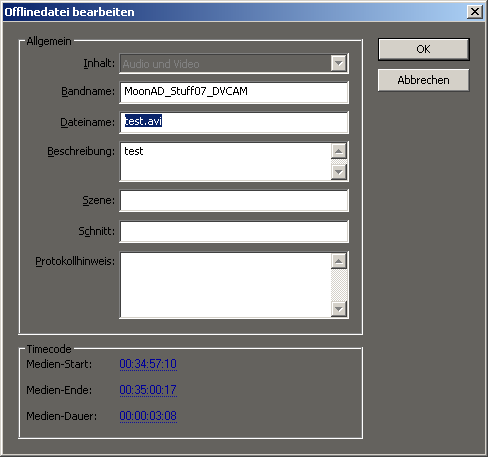The height and width of the screenshot is (457, 488).
Task: Click the Protokollhinweis scrollbar down arrow
Action: (x=339, y=309)
